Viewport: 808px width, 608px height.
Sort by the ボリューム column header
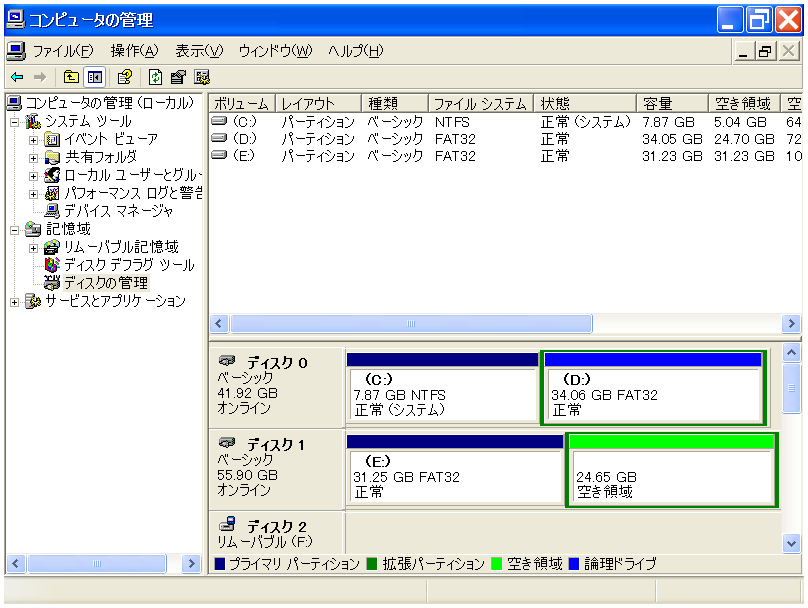242,104
